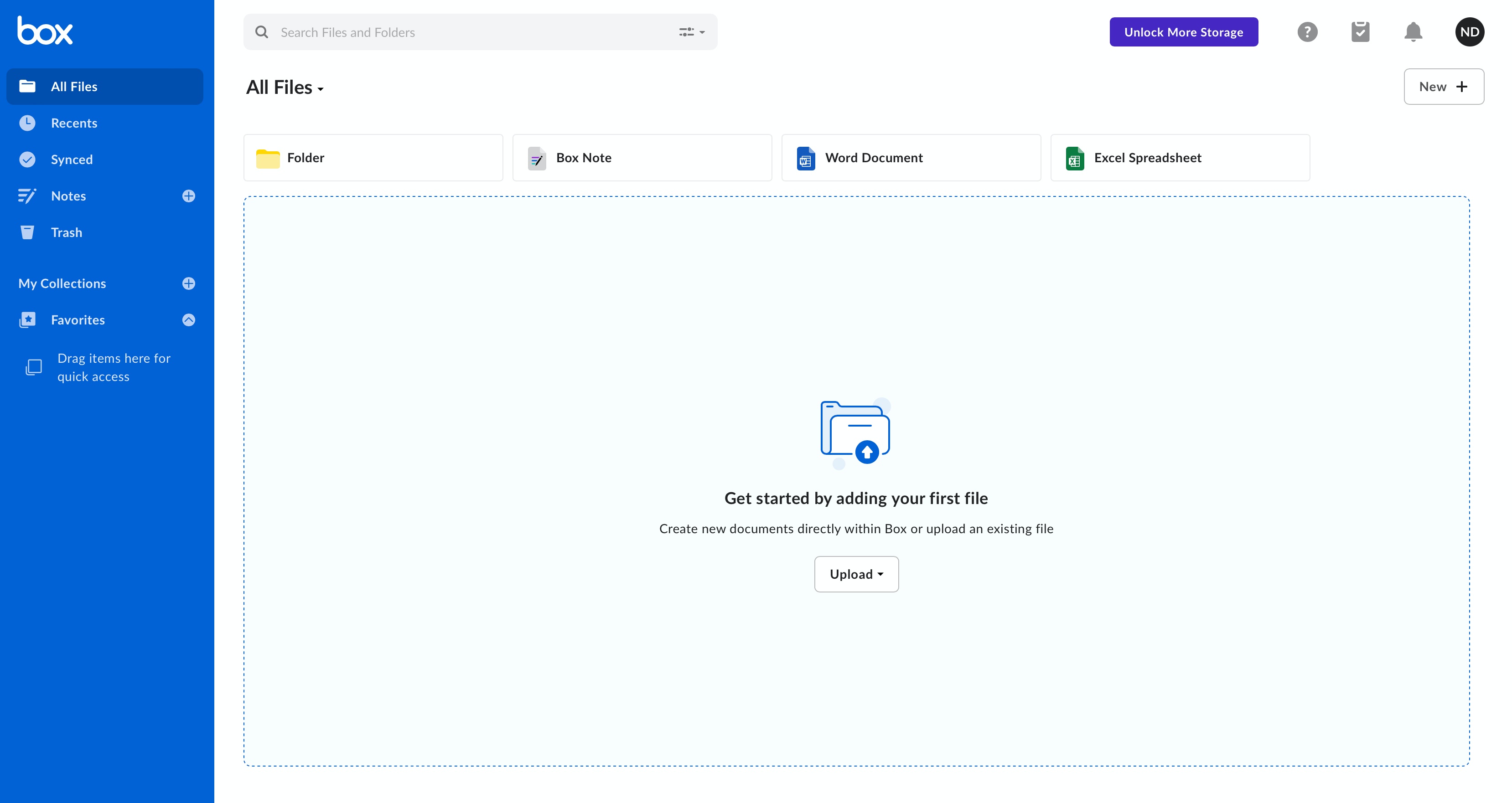The height and width of the screenshot is (803, 1512).
Task: Open the All Files dropdown arrow
Action: [321, 90]
